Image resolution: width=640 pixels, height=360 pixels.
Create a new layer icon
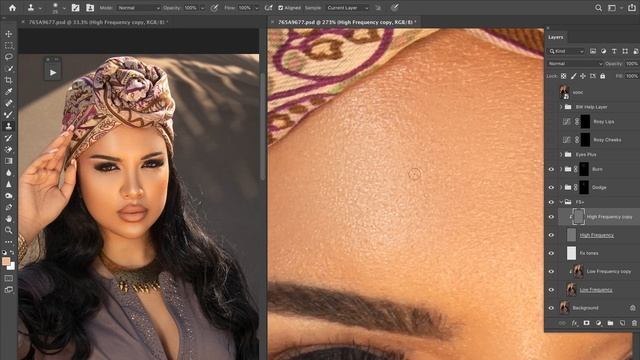point(622,323)
